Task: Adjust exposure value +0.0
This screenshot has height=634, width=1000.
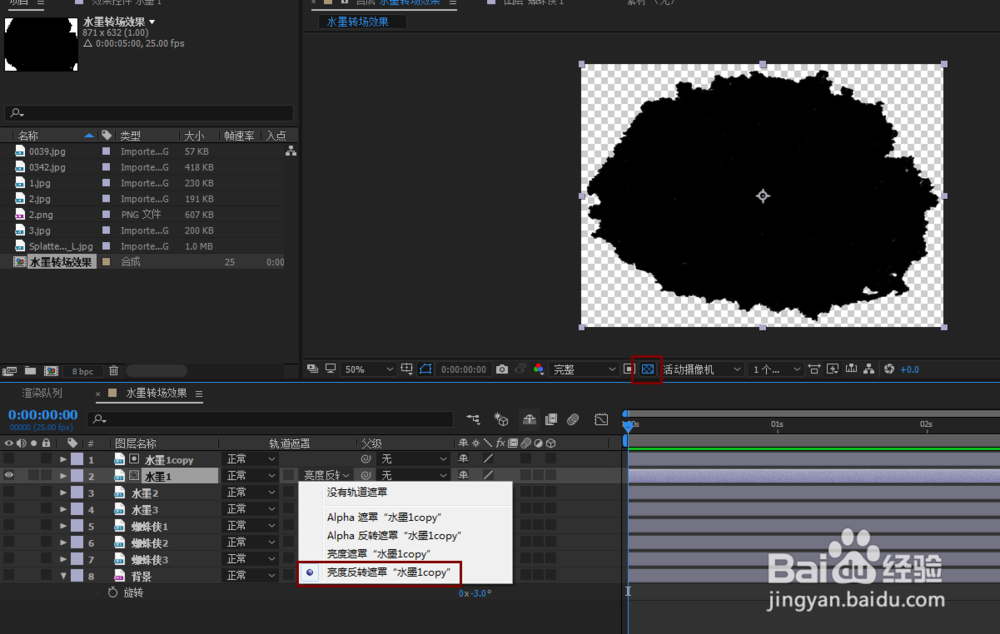Action: [x=909, y=369]
